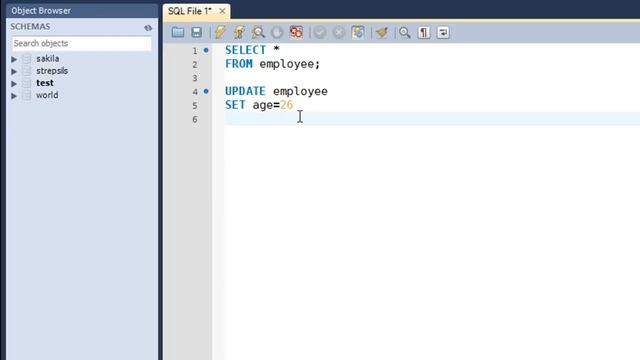Rollback the current transaction
Image resolution: width=640 pixels, height=360 pixels.
(x=339, y=32)
